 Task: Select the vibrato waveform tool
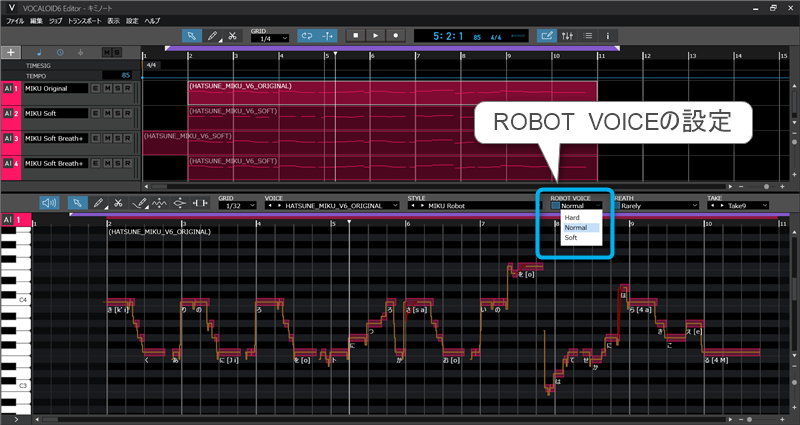[159, 203]
